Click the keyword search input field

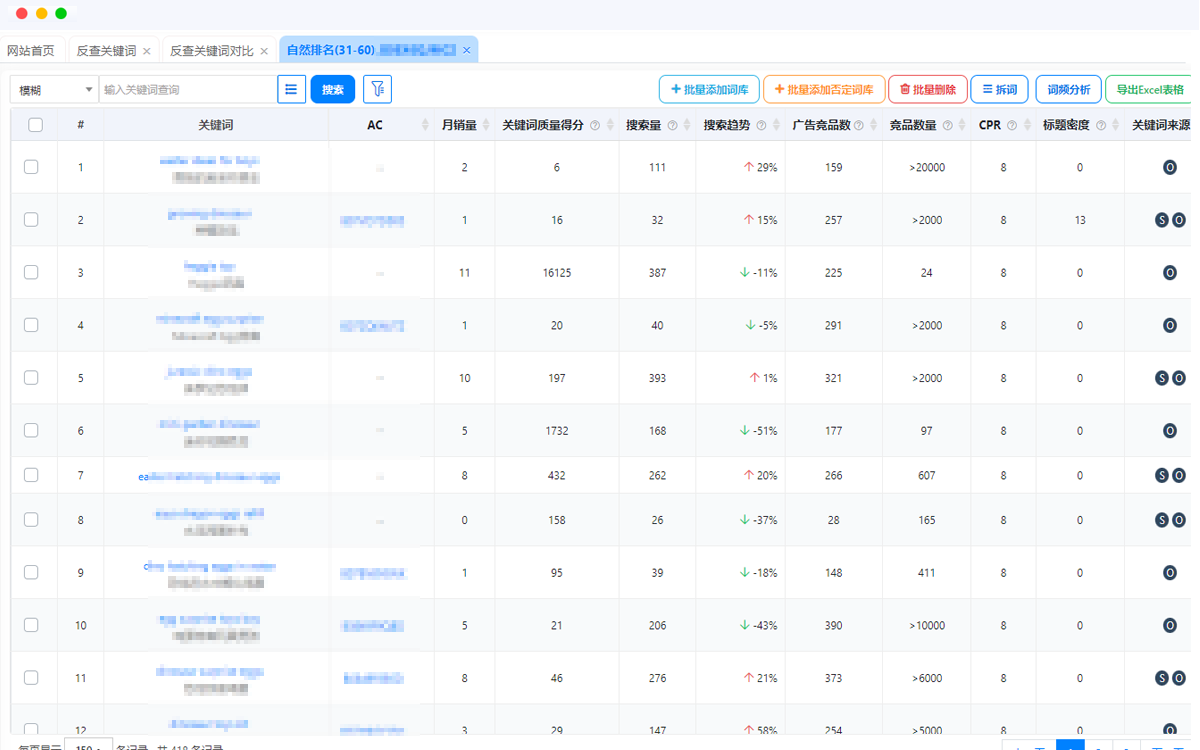pyautogui.click(x=188, y=90)
